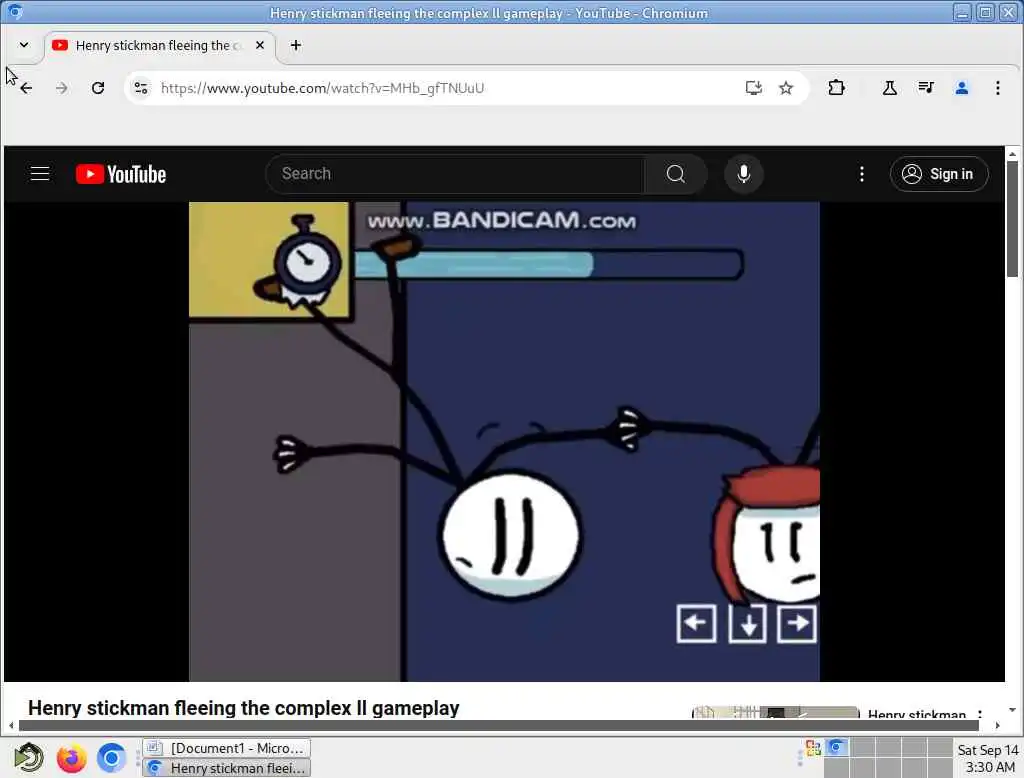The image size is (1024, 778).
Task: Open suggested Henry stickman video title
Action: (x=916, y=714)
